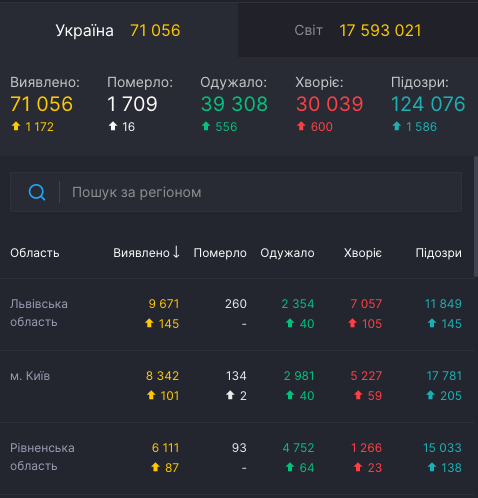This screenshot has width=478, height=498.
Task: Click the white arrow beside 16 deaths
Action: (x=113, y=126)
